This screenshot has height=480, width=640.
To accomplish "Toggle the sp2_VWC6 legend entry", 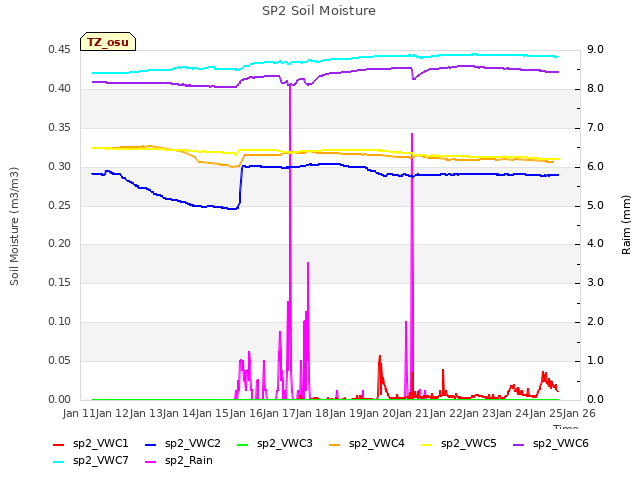I will tap(551, 444).
